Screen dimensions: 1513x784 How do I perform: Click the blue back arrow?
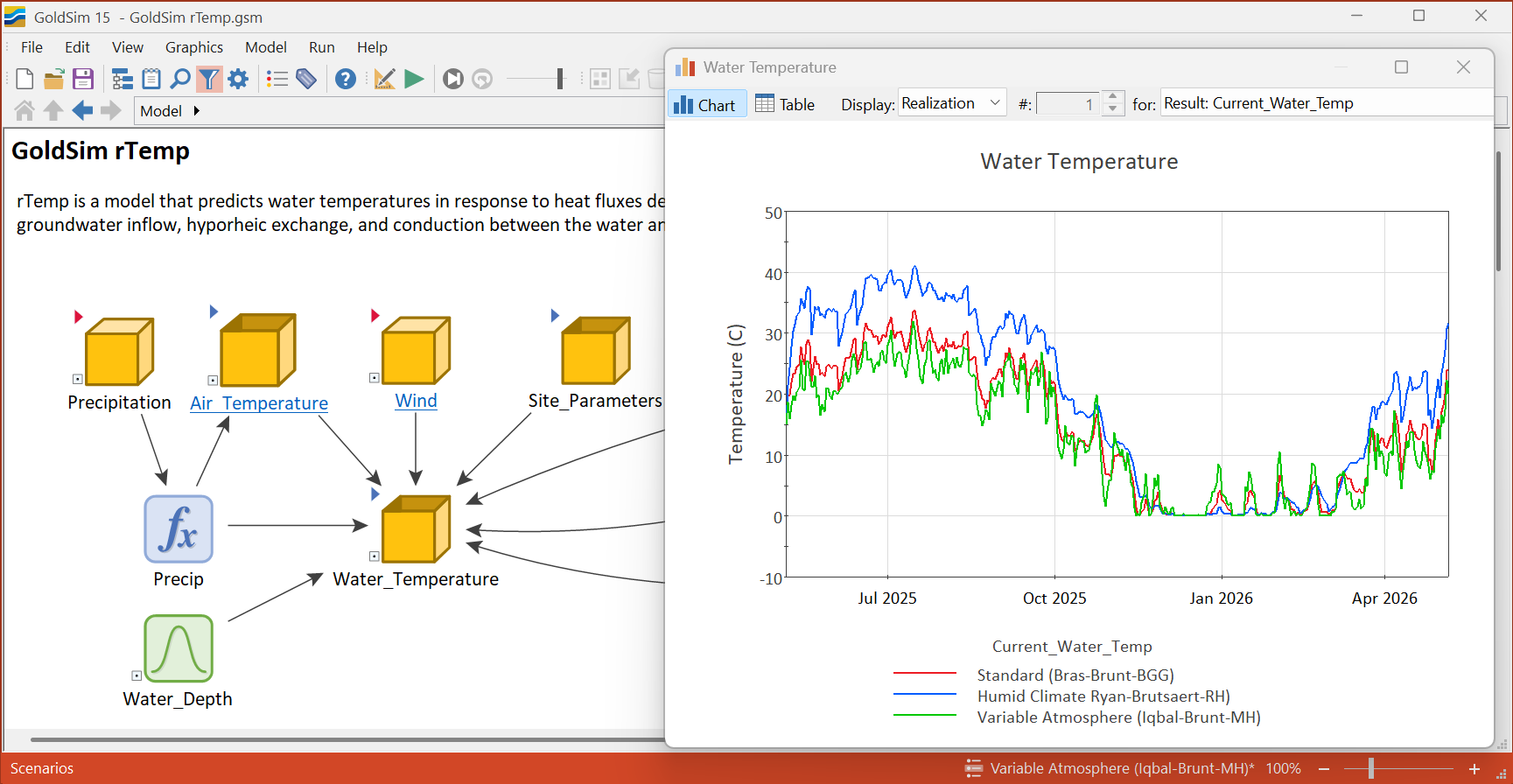[x=82, y=110]
